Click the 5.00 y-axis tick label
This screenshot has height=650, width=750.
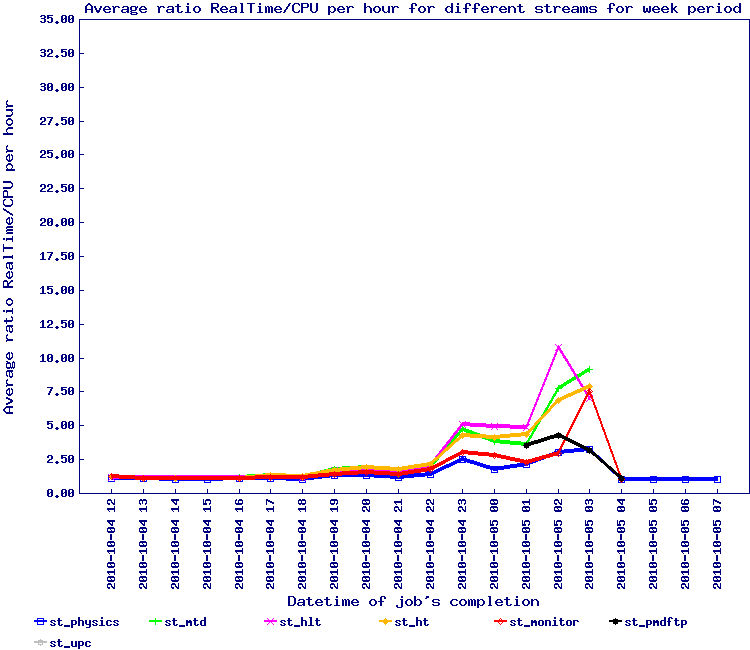pyautogui.click(x=60, y=426)
